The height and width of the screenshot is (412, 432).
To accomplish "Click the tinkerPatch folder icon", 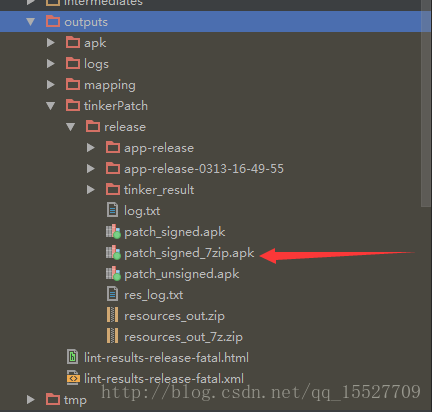I will [73, 105].
